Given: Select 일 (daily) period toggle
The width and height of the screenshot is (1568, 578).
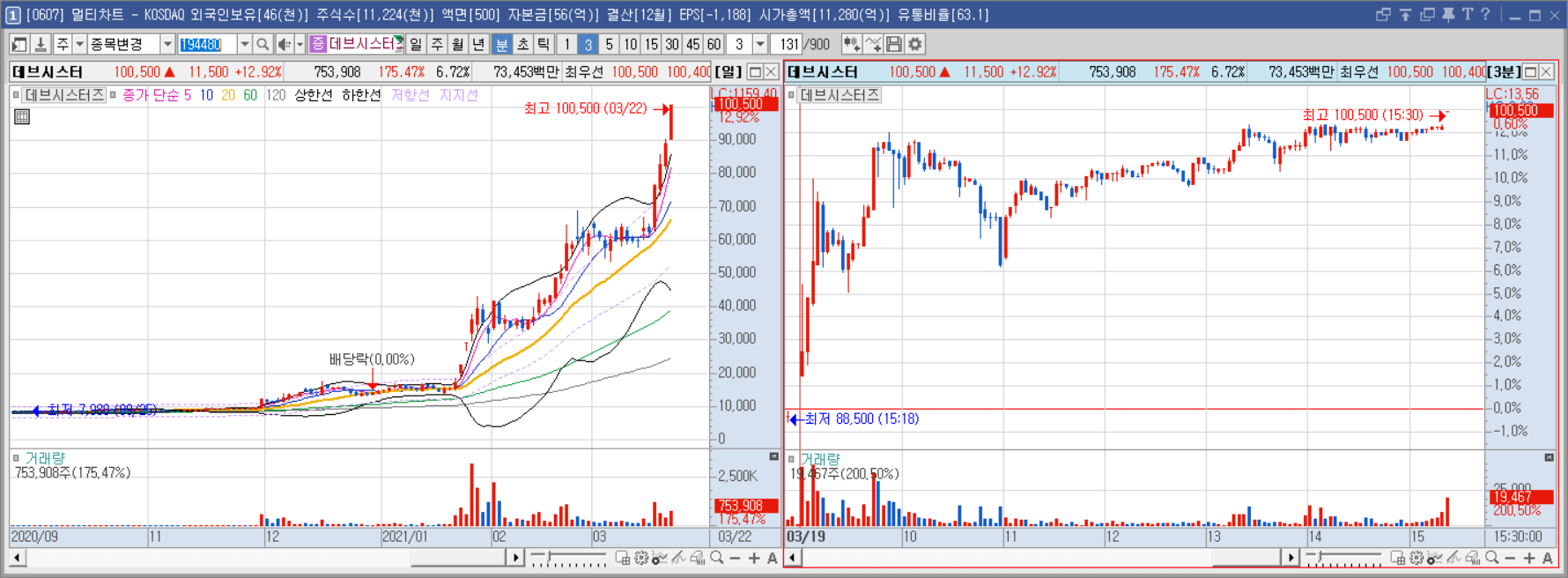Looking at the screenshot, I should pos(416,44).
